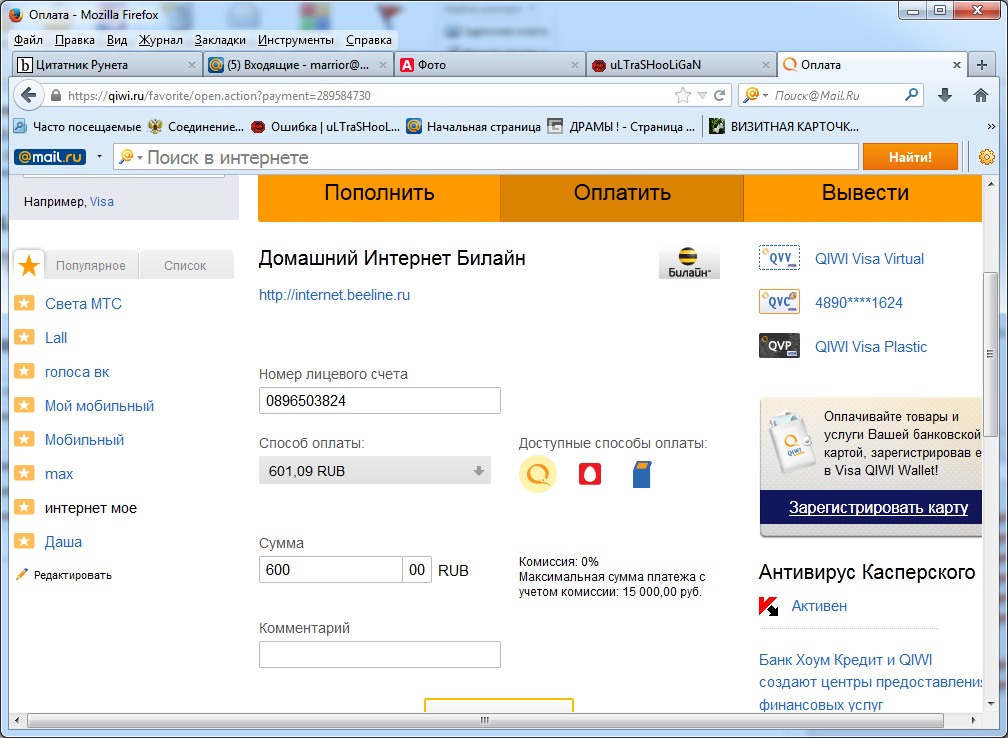This screenshot has width=1008, height=738.
Task: Open dropdown arrow next to @mail.ru logo
Action: click(x=99, y=156)
